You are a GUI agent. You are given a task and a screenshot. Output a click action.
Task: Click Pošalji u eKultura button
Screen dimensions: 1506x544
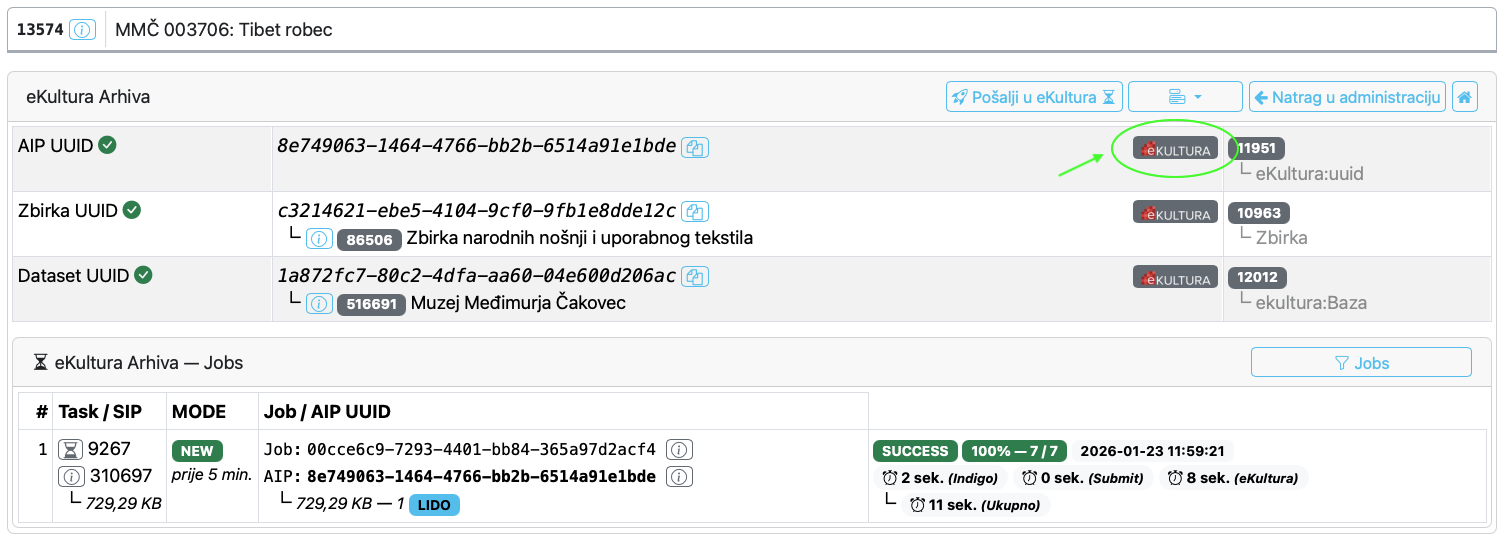click(1034, 97)
